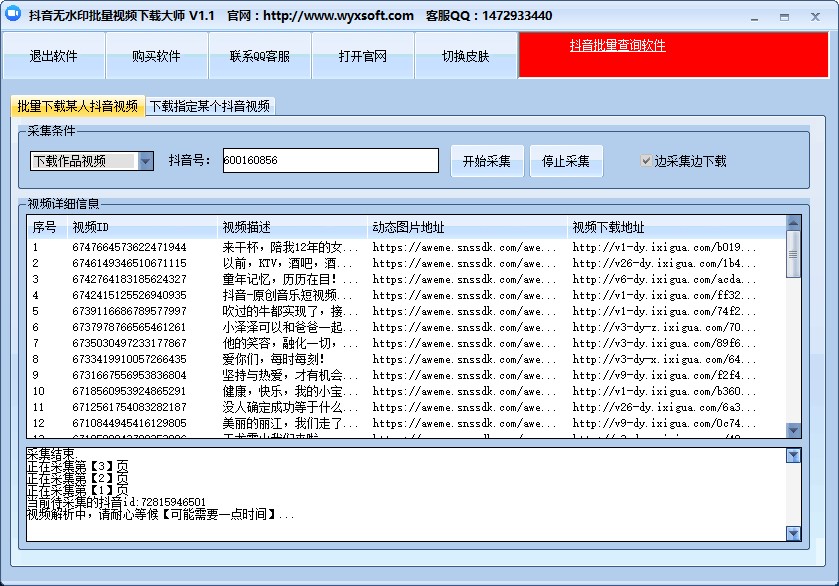
Task: Click log line 采集结束
Action: tap(52, 454)
